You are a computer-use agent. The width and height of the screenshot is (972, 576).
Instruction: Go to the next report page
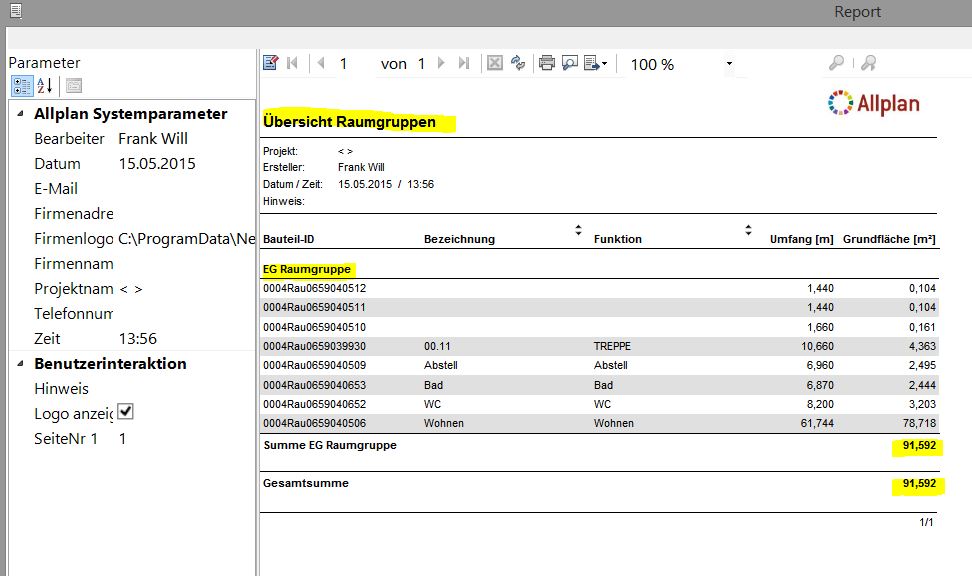(441, 63)
